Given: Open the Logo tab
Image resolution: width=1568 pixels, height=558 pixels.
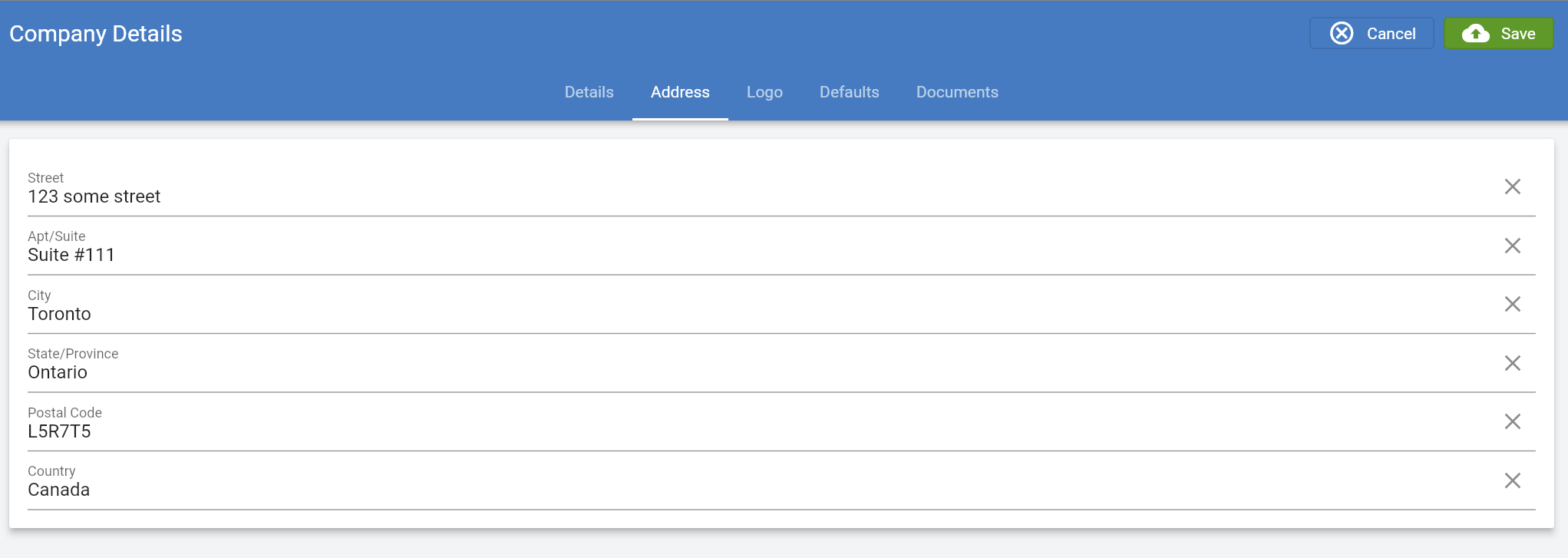Looking at the screenshot, I should click(x=764, y=92).
